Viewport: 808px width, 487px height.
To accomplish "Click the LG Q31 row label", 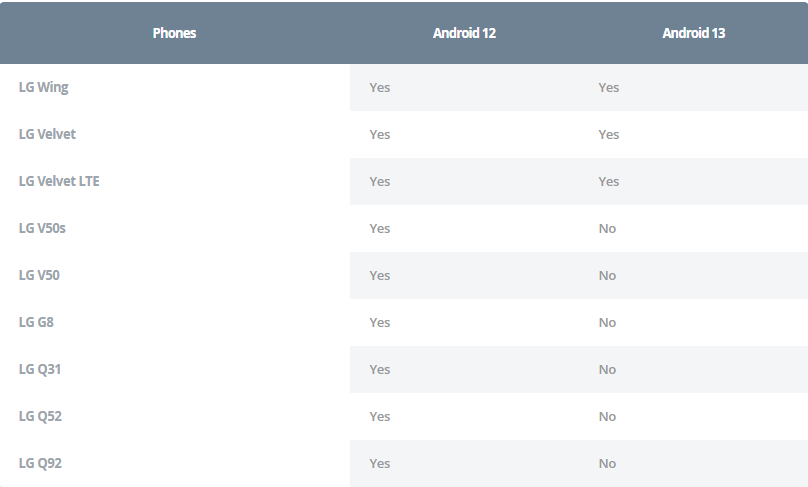I will (40, 369).
